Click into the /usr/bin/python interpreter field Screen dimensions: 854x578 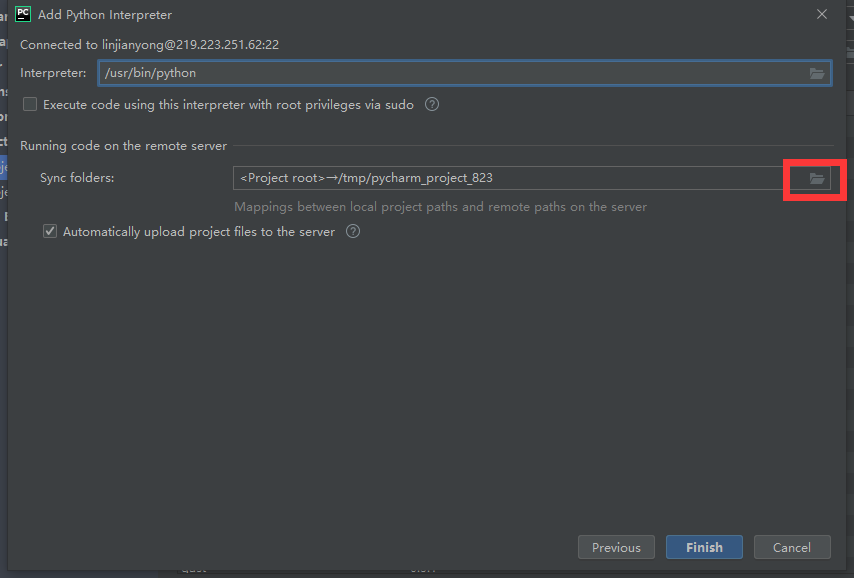(450, 73)
